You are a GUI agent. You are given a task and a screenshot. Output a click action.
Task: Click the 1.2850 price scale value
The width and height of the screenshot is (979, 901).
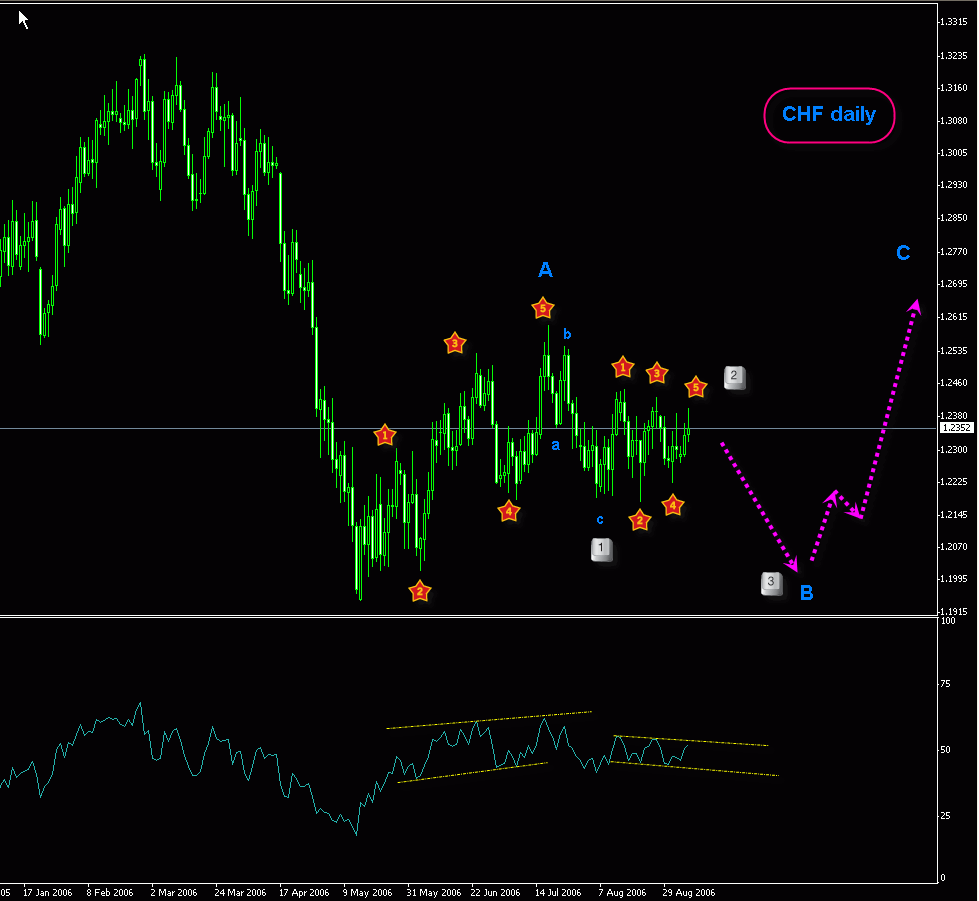click(x=954, y=217)
